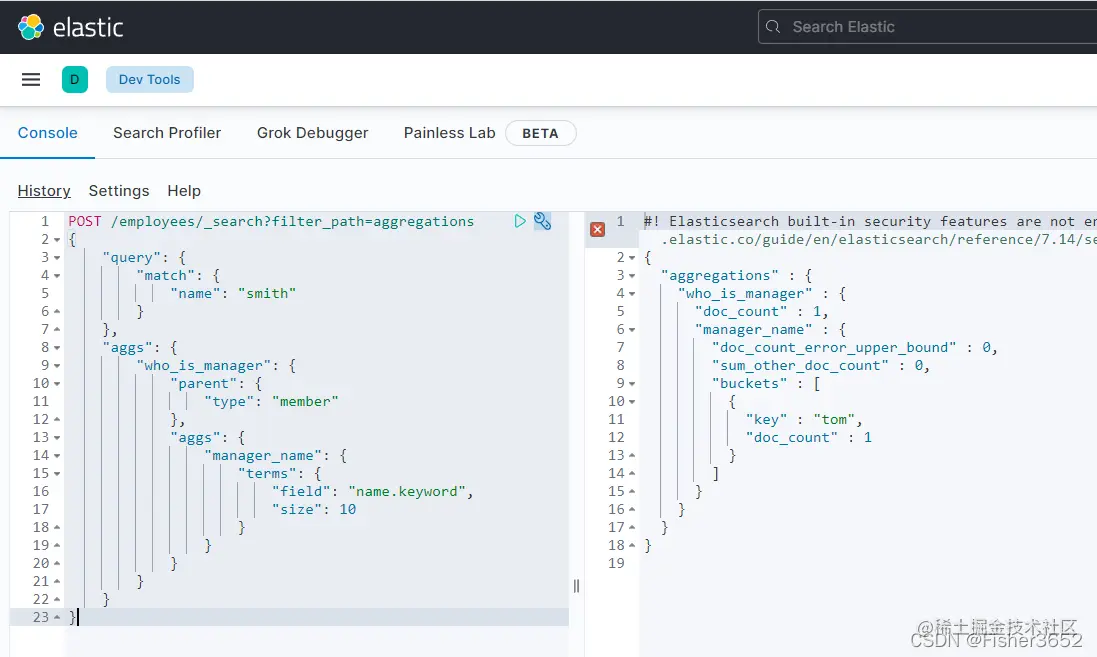Image resolution: width=1097 pixels, height=657 pixels.
Task: Collapse the nested "aggs" block at line 13
Action: click(x=57, y=437)
